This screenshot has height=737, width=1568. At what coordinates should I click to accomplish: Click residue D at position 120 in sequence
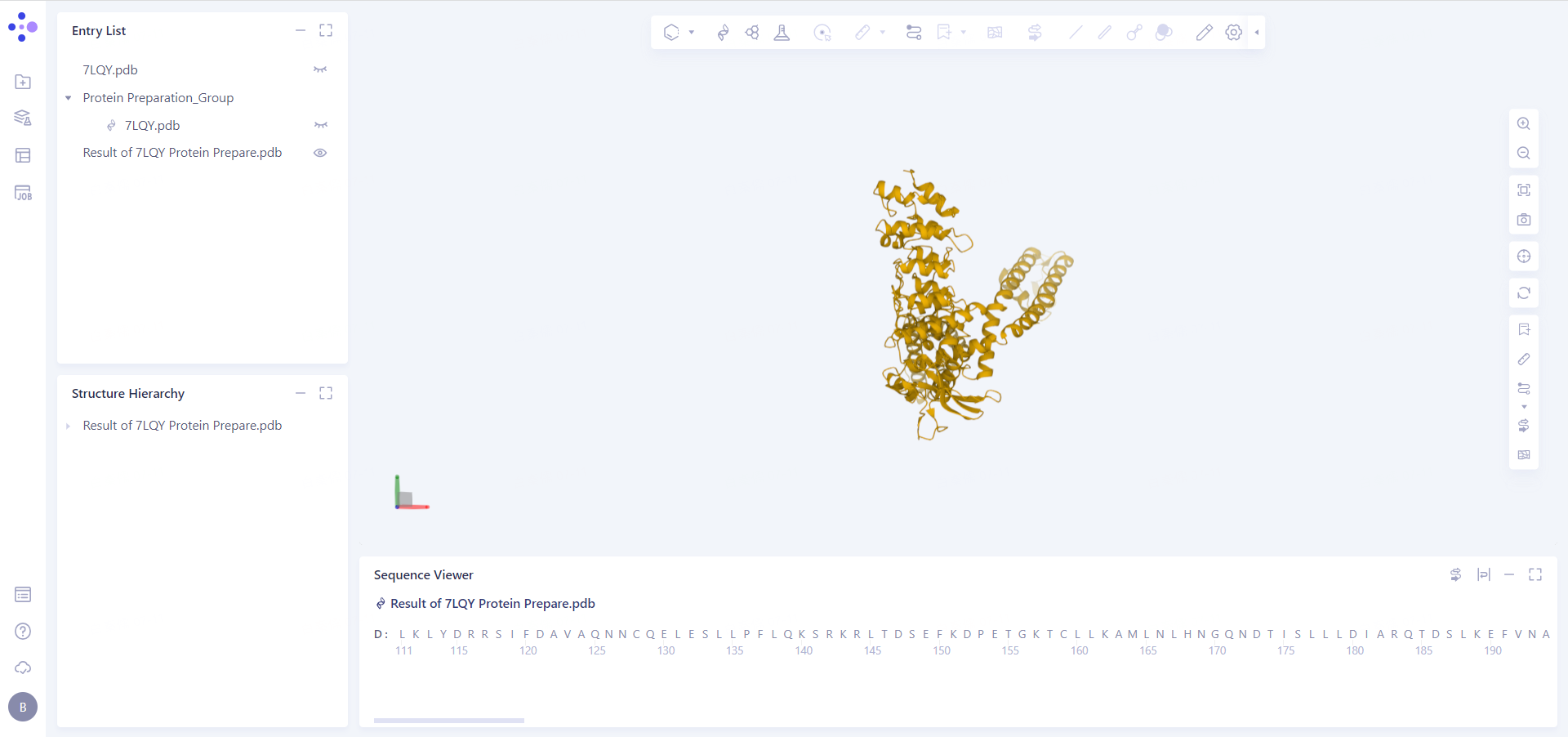(539, 635)
